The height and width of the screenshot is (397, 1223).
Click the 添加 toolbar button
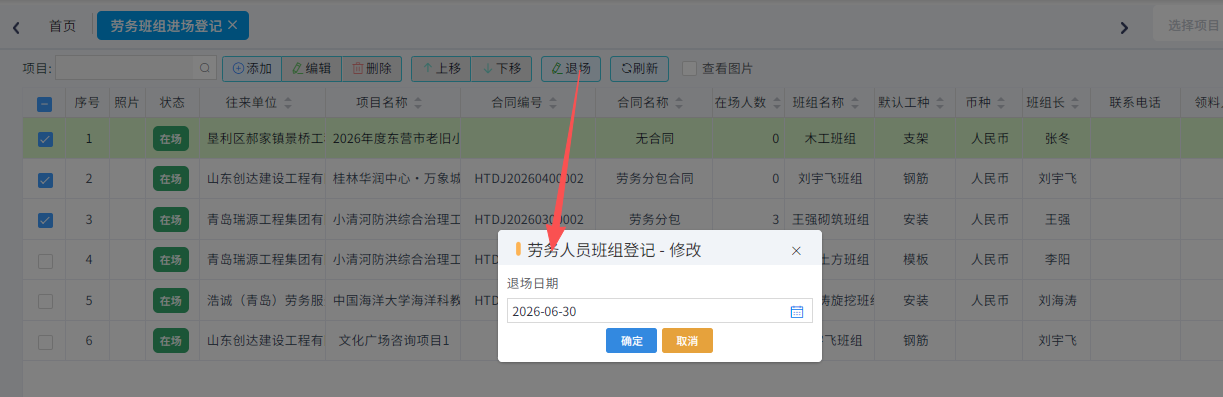tap(251, 69)
